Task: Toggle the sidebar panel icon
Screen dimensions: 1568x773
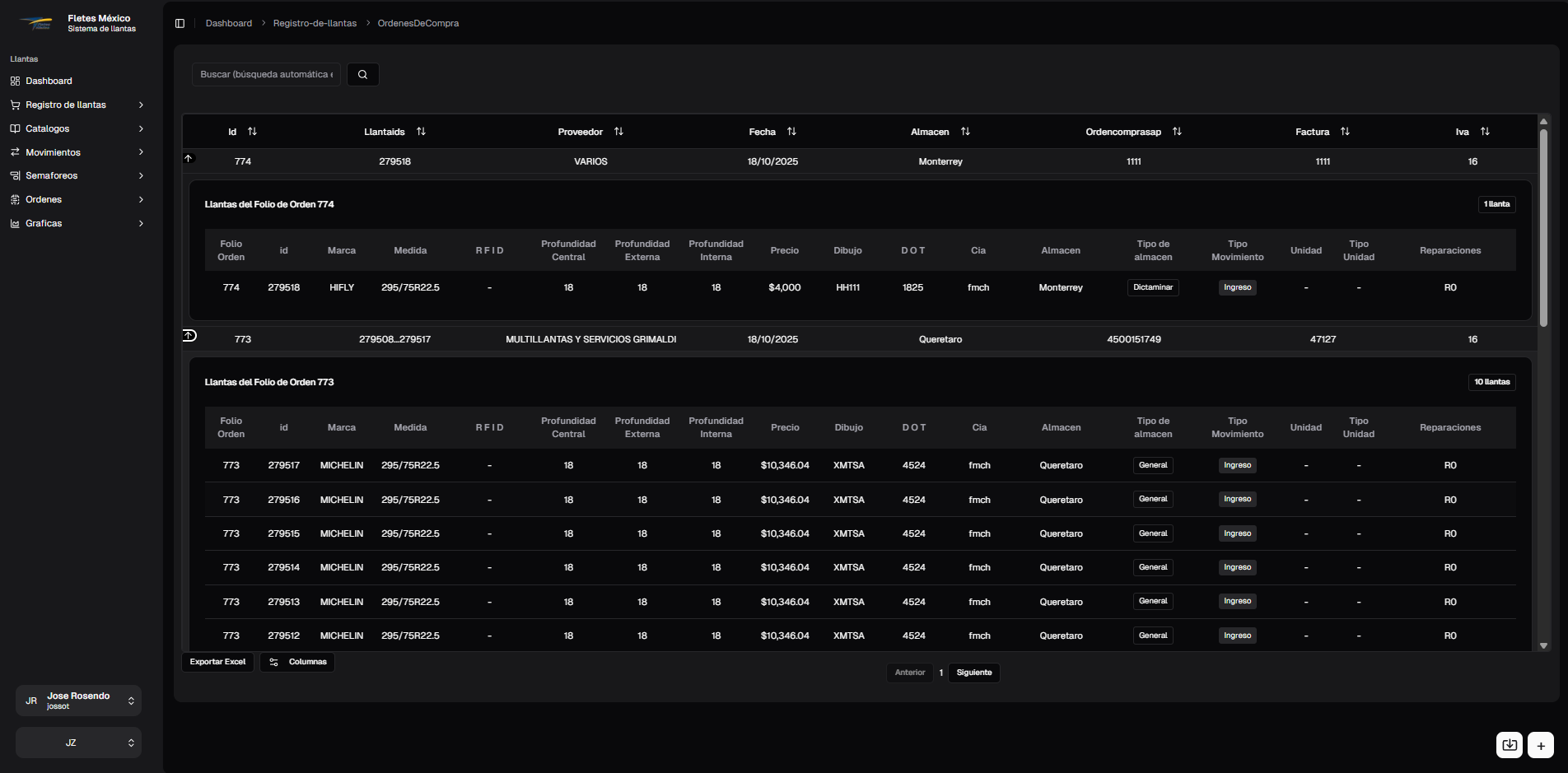Action: 180,23
